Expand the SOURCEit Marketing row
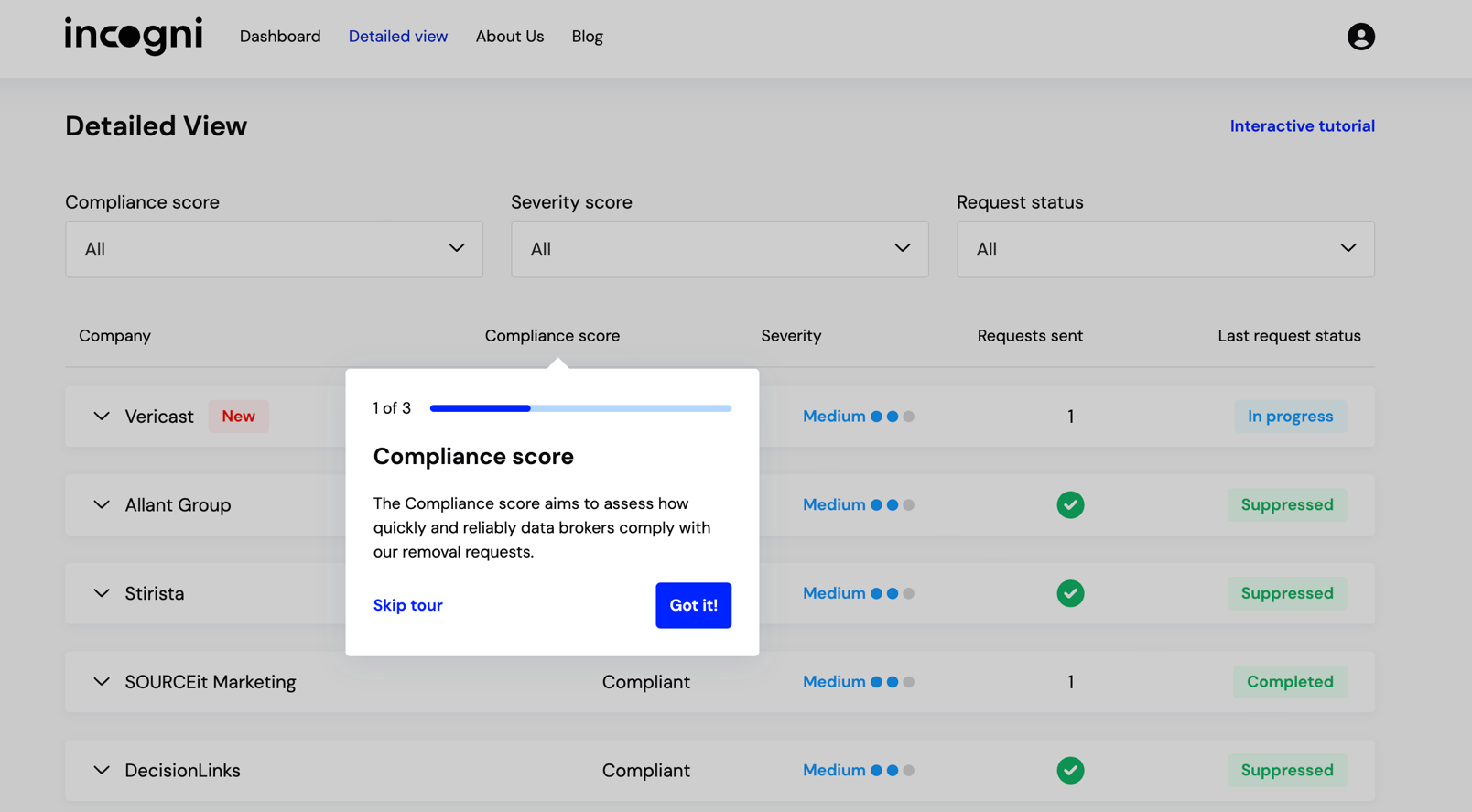 tap(102, 682)
